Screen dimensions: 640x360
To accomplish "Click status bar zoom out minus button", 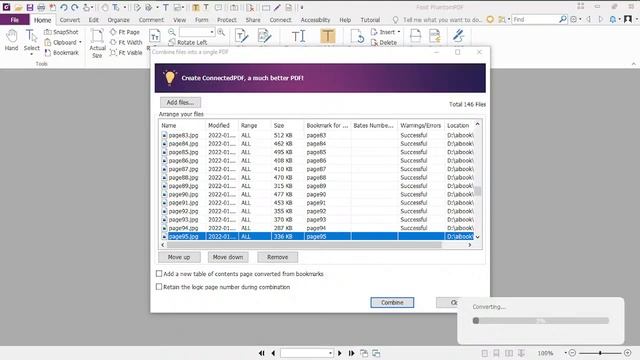I will pos(572,353).
